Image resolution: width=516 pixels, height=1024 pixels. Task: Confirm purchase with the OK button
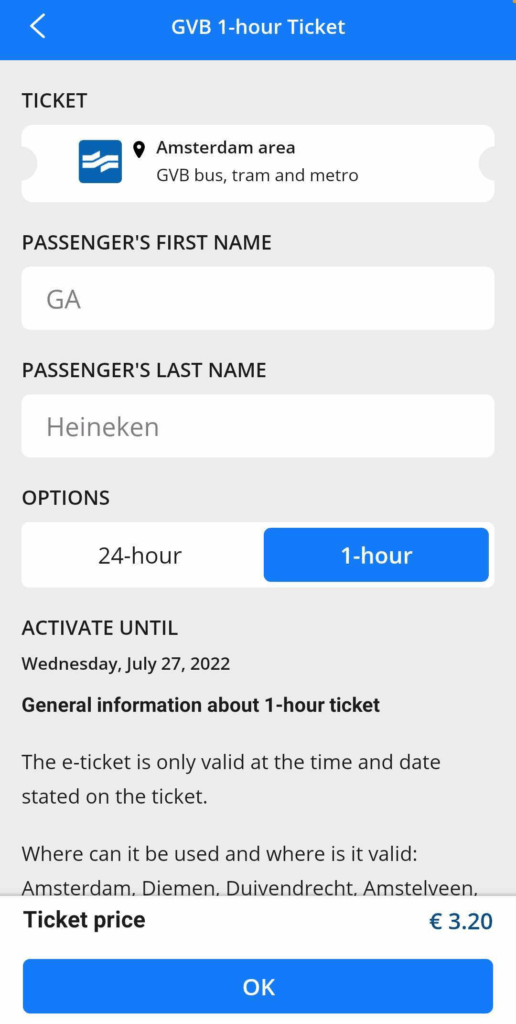click(258, 986)
